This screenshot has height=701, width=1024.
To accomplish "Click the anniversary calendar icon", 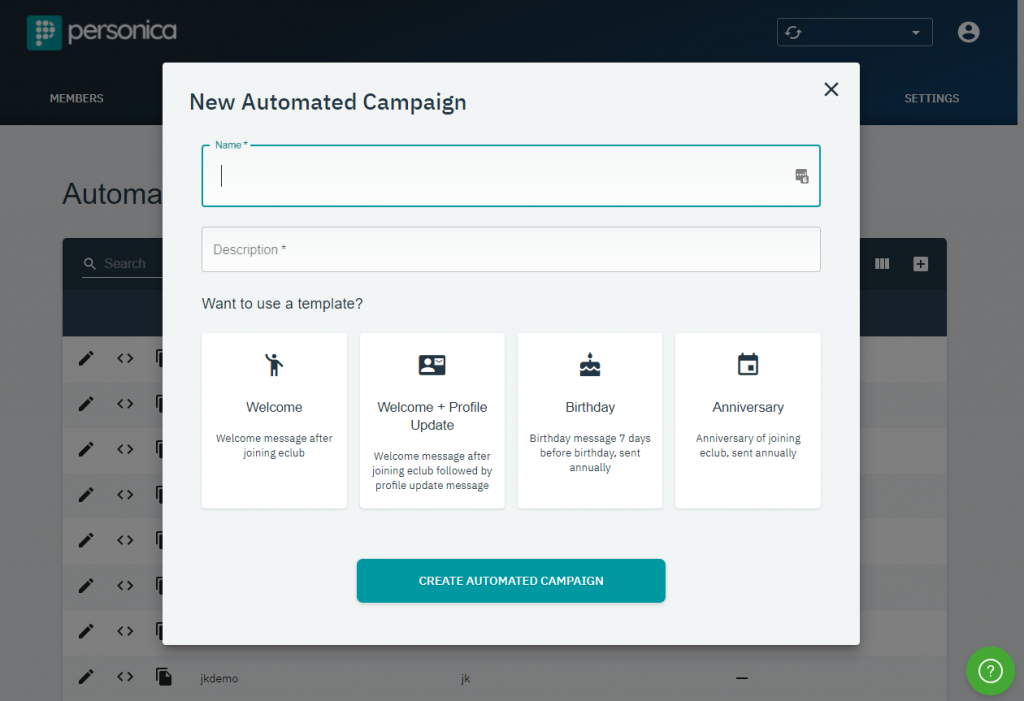I will click(748, 365).
